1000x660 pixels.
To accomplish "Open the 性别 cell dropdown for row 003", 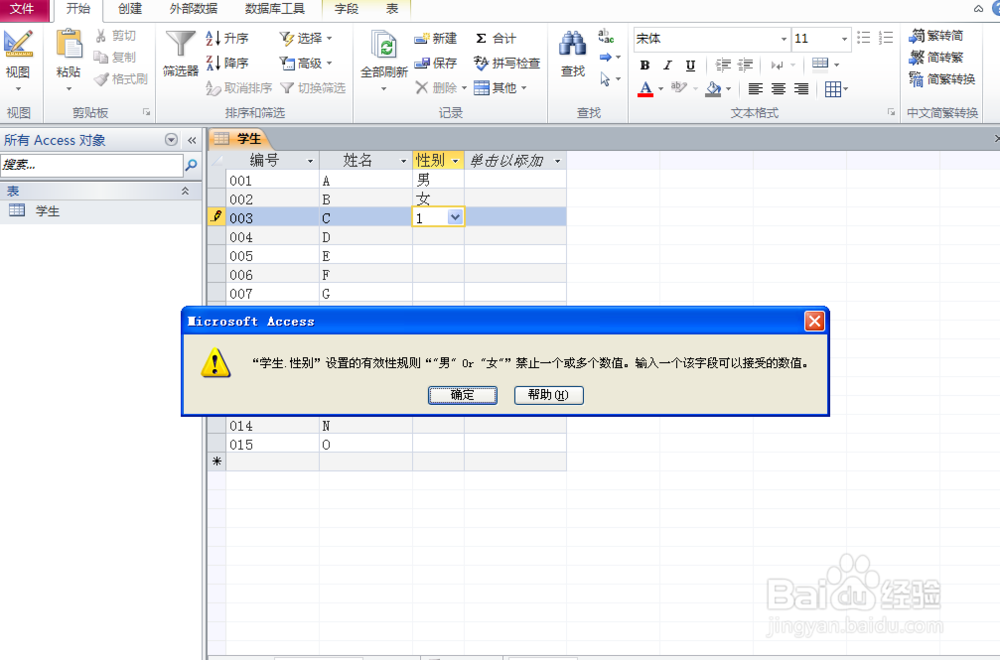I will point(455,217).
